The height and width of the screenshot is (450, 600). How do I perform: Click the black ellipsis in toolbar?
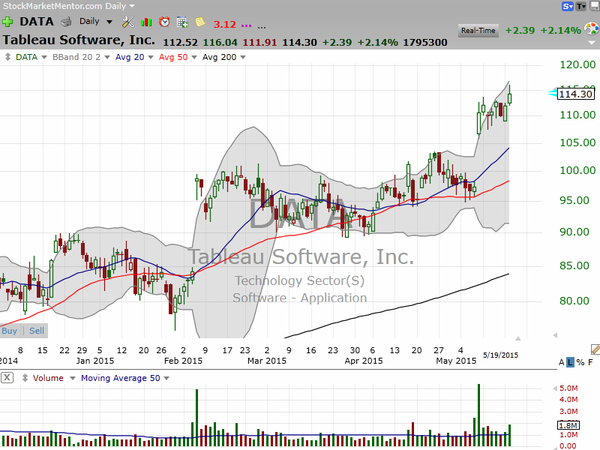(262, 27)
